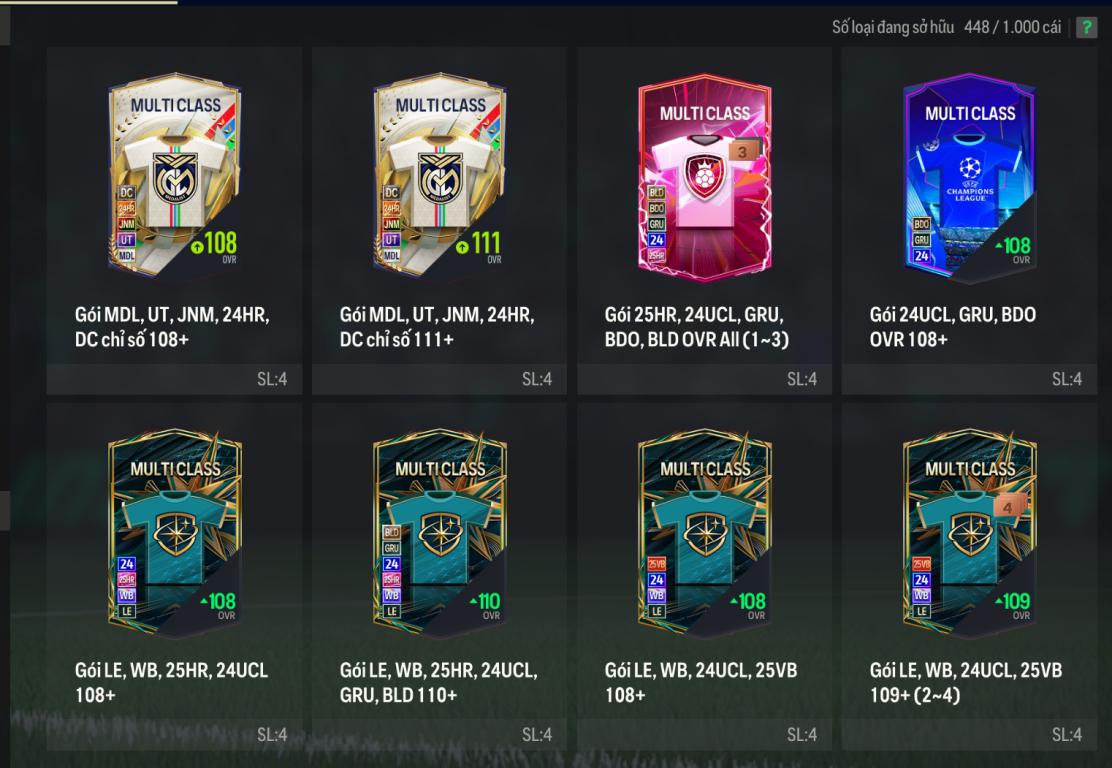Image resolution: width=1112 pixels, height=768 pixels.
Task: Click the bronze 3 badge on the pink card
Action: coord(743,151)
